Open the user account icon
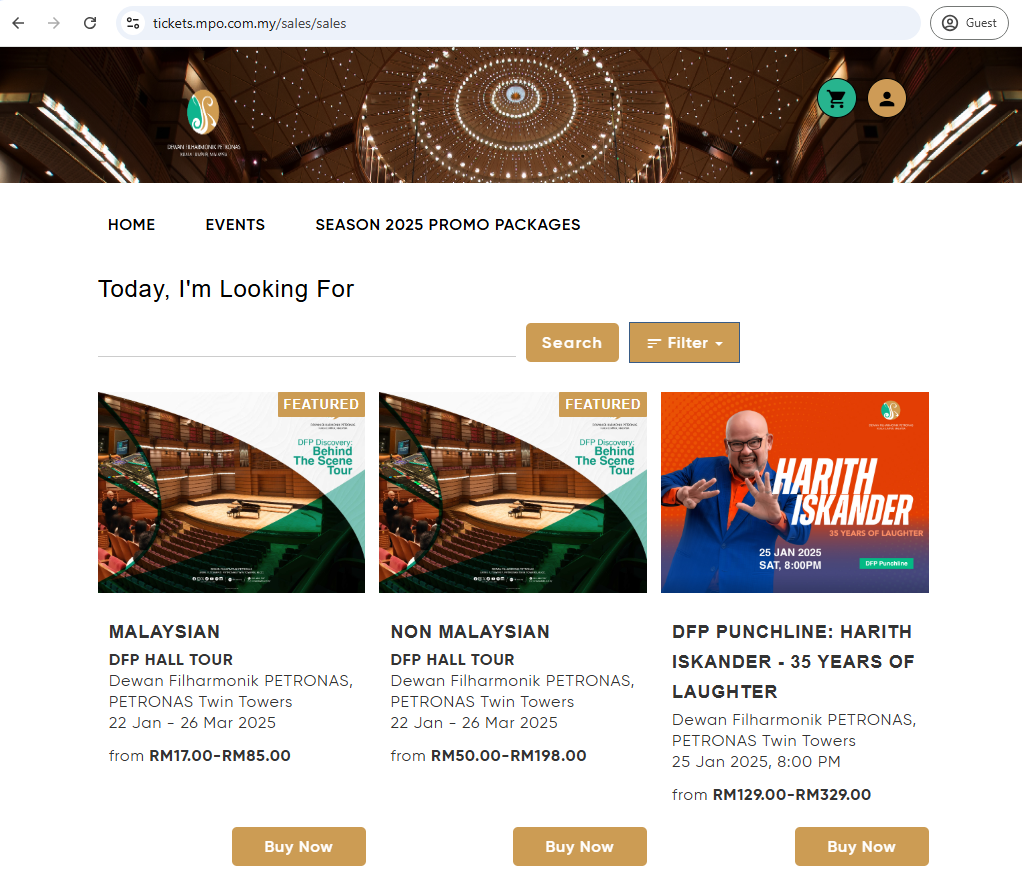The image size is (1022, 872). coord(886,98)
